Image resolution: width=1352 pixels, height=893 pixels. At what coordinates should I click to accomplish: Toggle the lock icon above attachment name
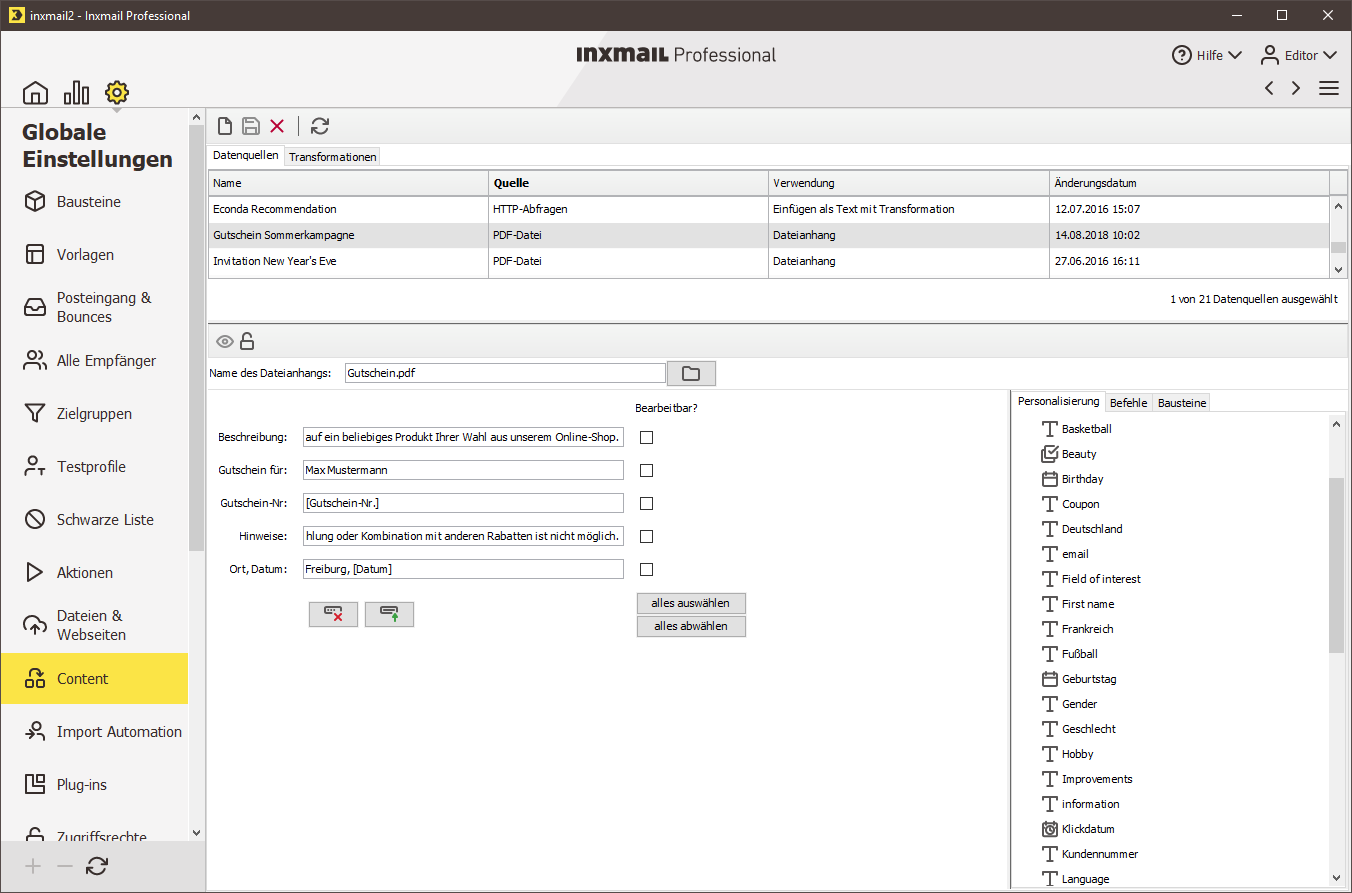point(247,341)
